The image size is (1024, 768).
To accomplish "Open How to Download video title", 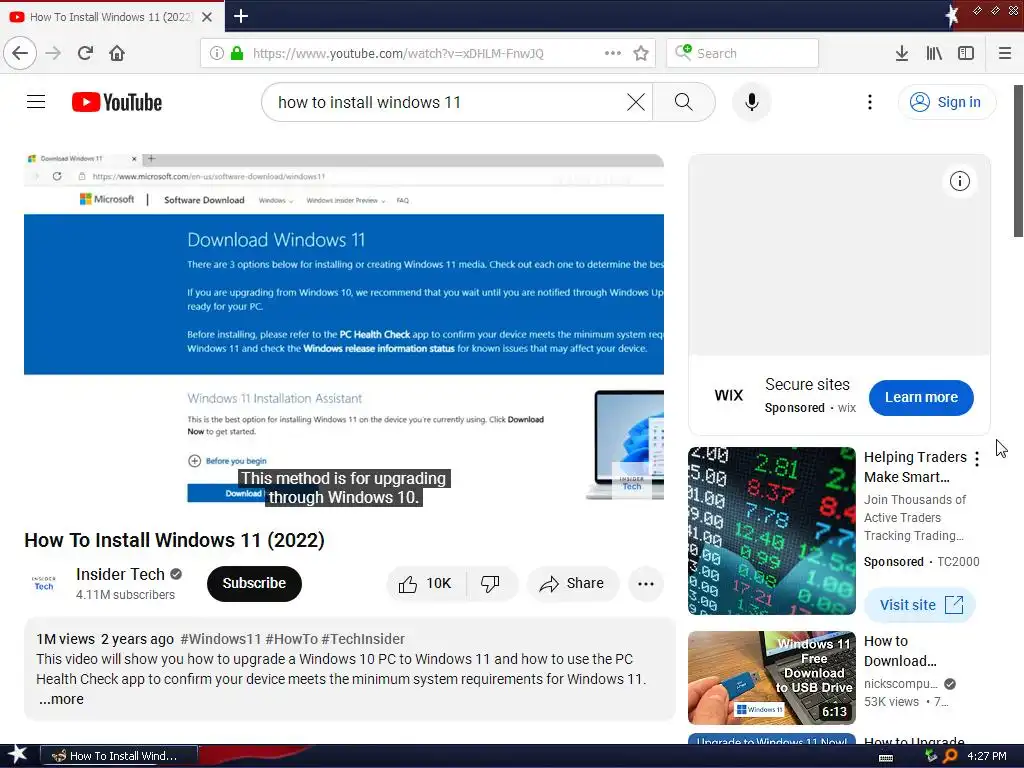I will [x=900, y=651].
